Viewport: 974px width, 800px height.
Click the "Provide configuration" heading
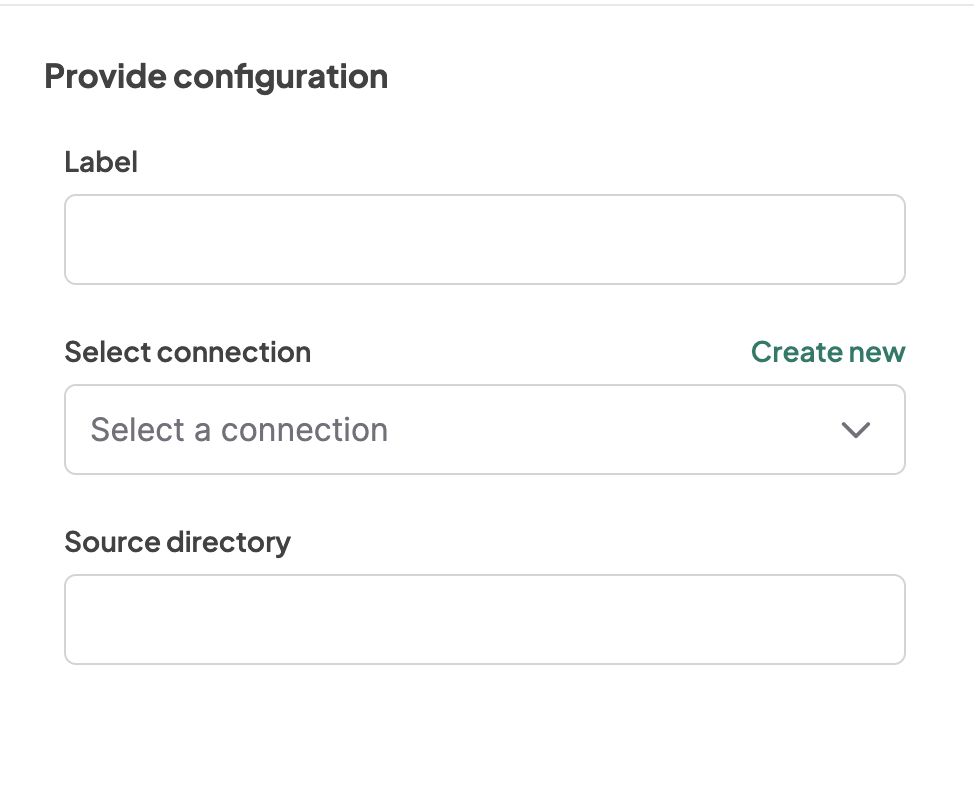coord(216,77)
